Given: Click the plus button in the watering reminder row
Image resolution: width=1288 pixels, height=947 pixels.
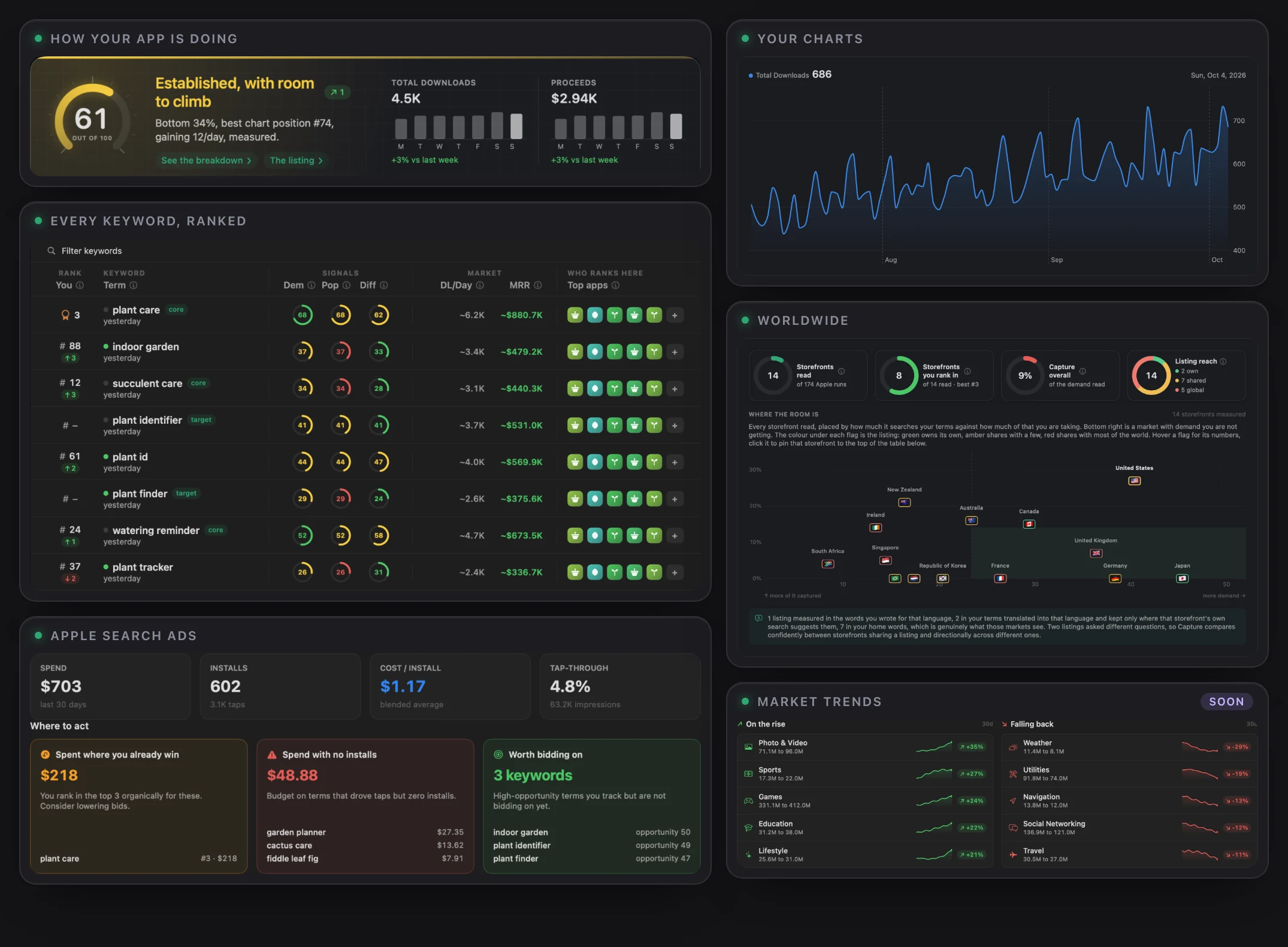Looking at the screenshot, I should 675,536.
